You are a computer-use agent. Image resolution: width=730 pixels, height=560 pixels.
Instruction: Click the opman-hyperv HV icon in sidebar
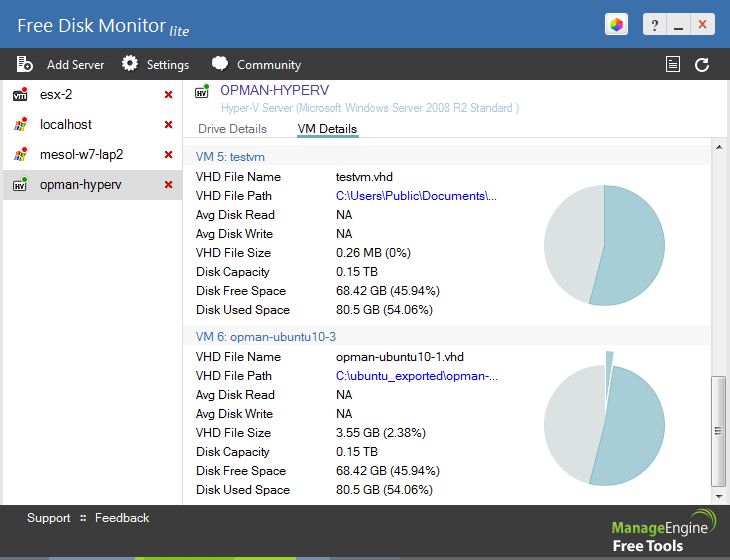20,184
